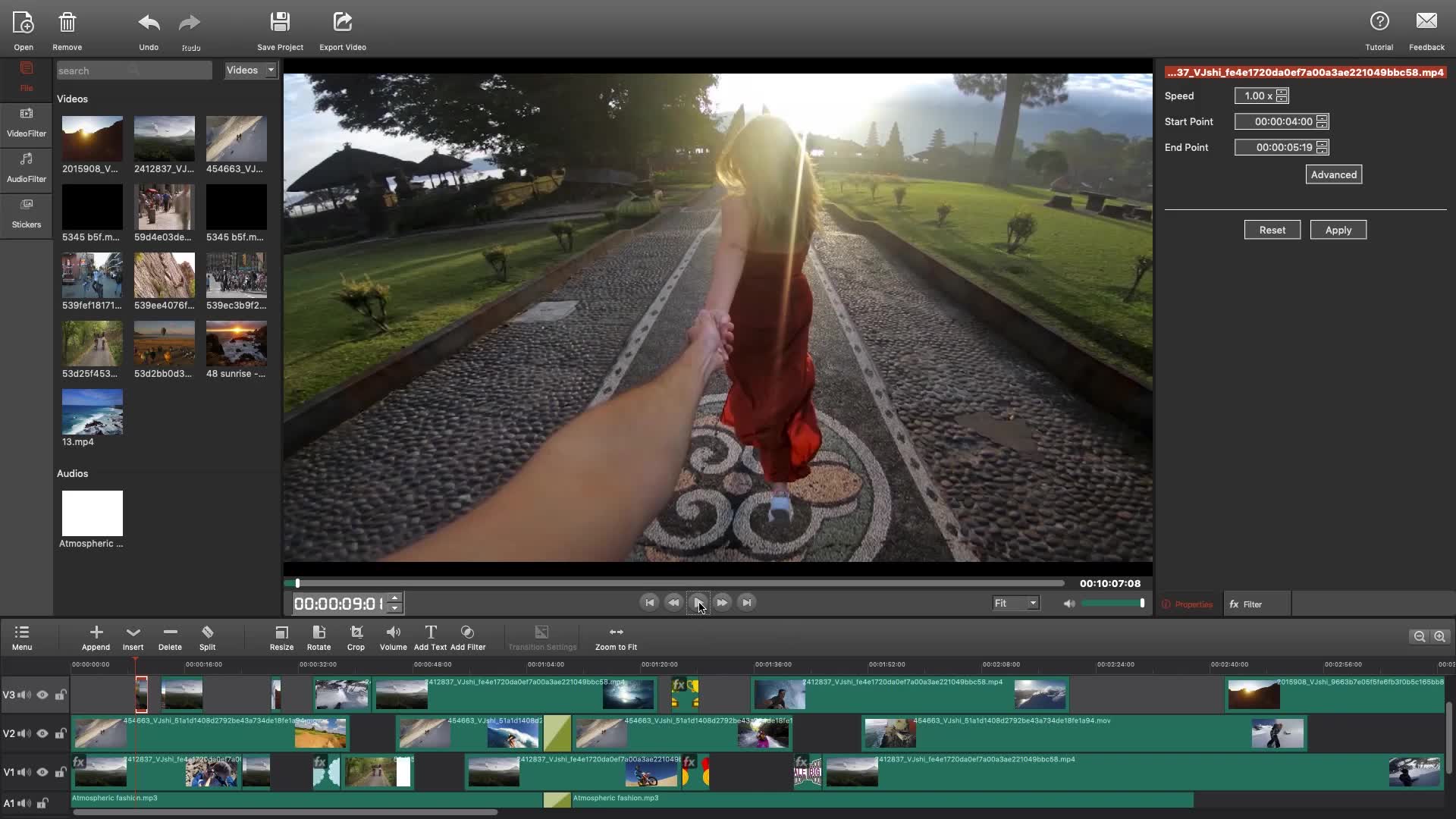
Task: Drag the volume slider control
Action: (1141, 603)
